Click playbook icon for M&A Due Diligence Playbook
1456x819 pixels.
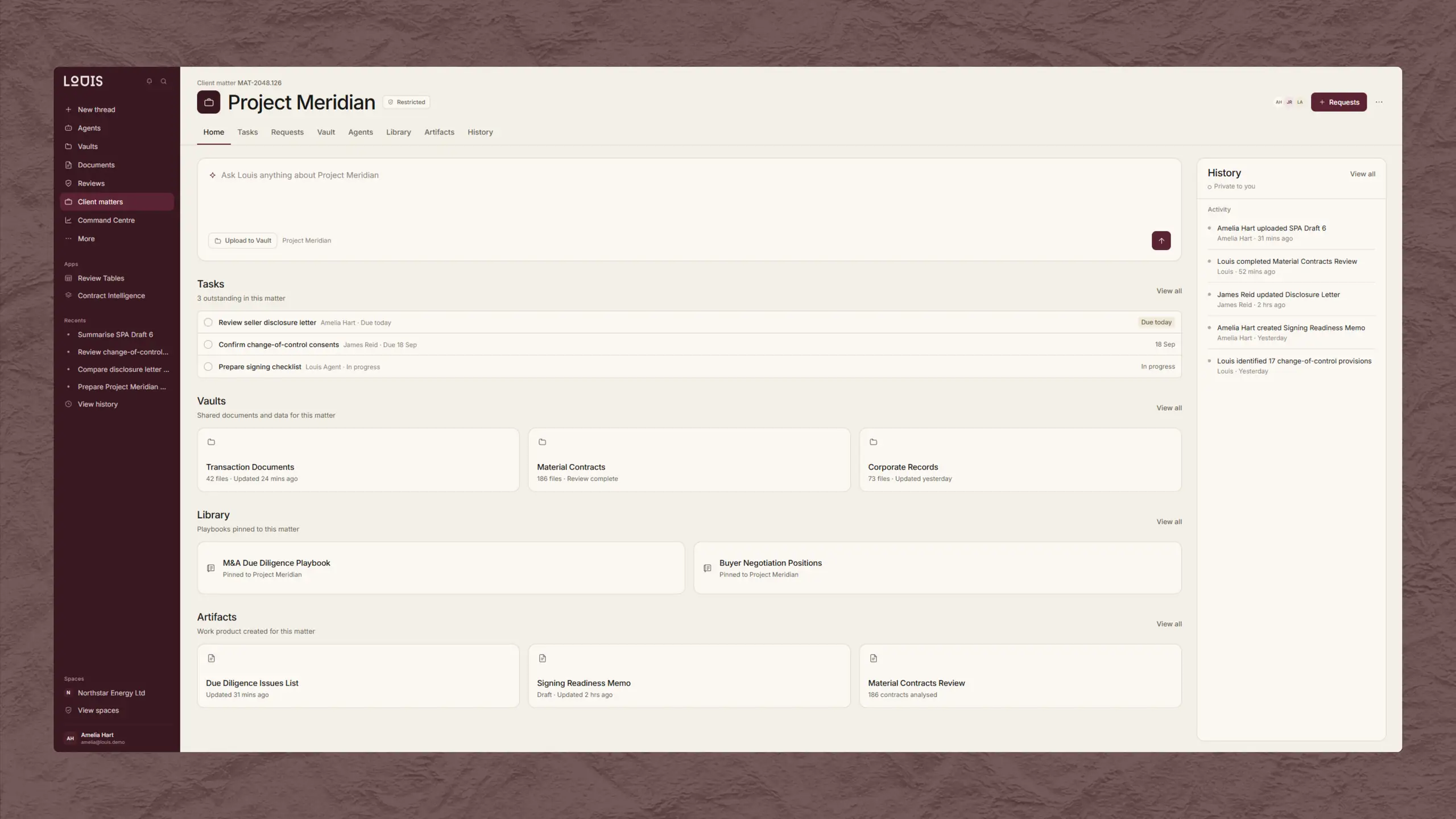[x=211, y=568]
